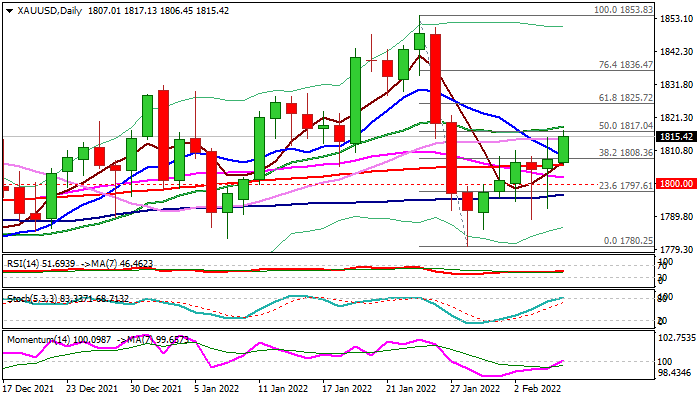Click the latest green candle on the chart
700x400 pixels.
click(564, 149)
